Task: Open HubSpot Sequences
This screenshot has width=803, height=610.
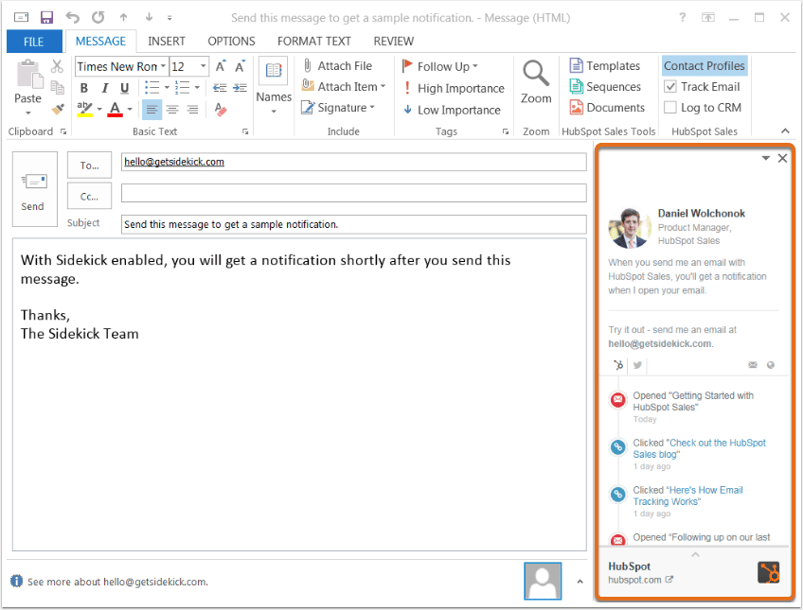Action: 605,87
